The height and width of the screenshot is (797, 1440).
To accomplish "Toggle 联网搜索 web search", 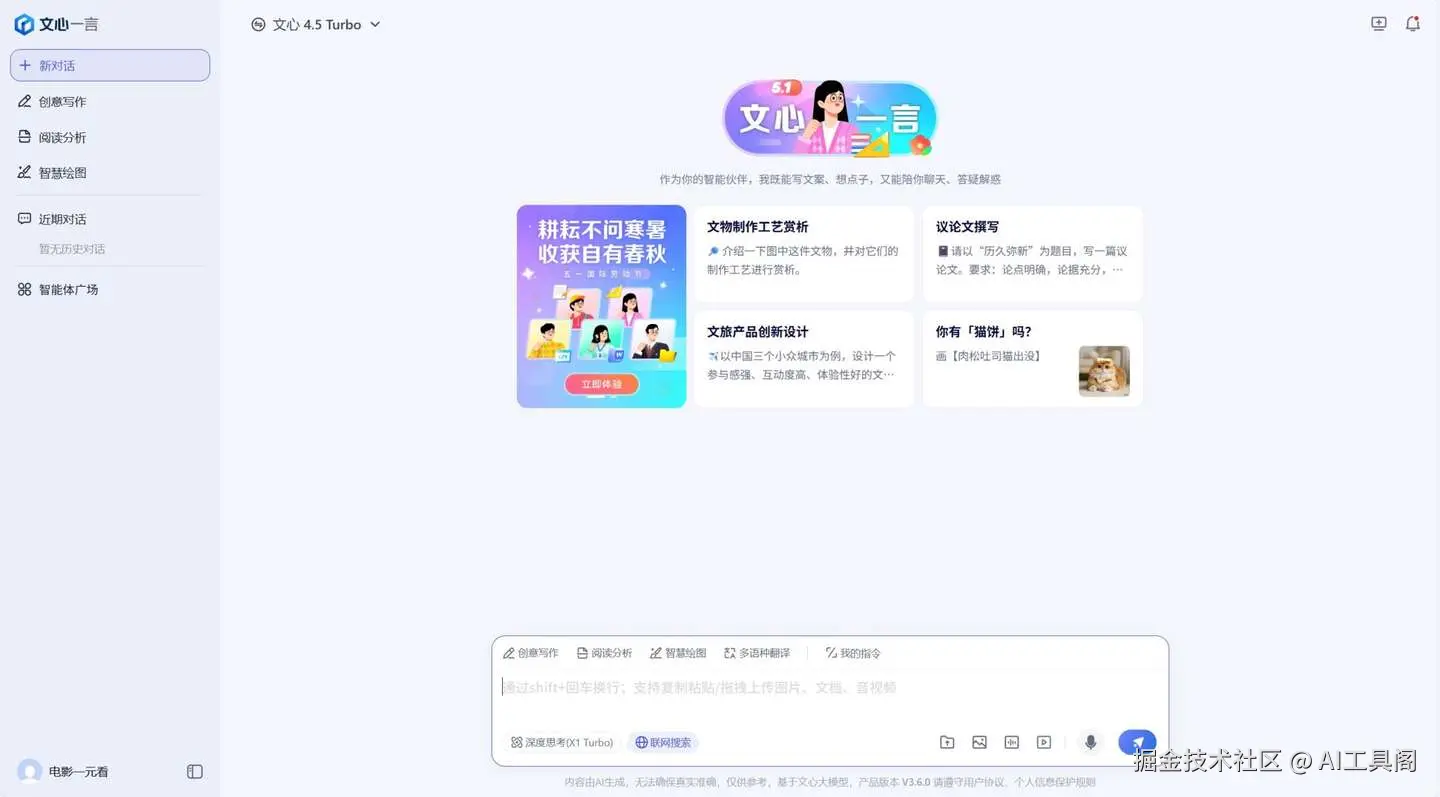I will [663, 742].
